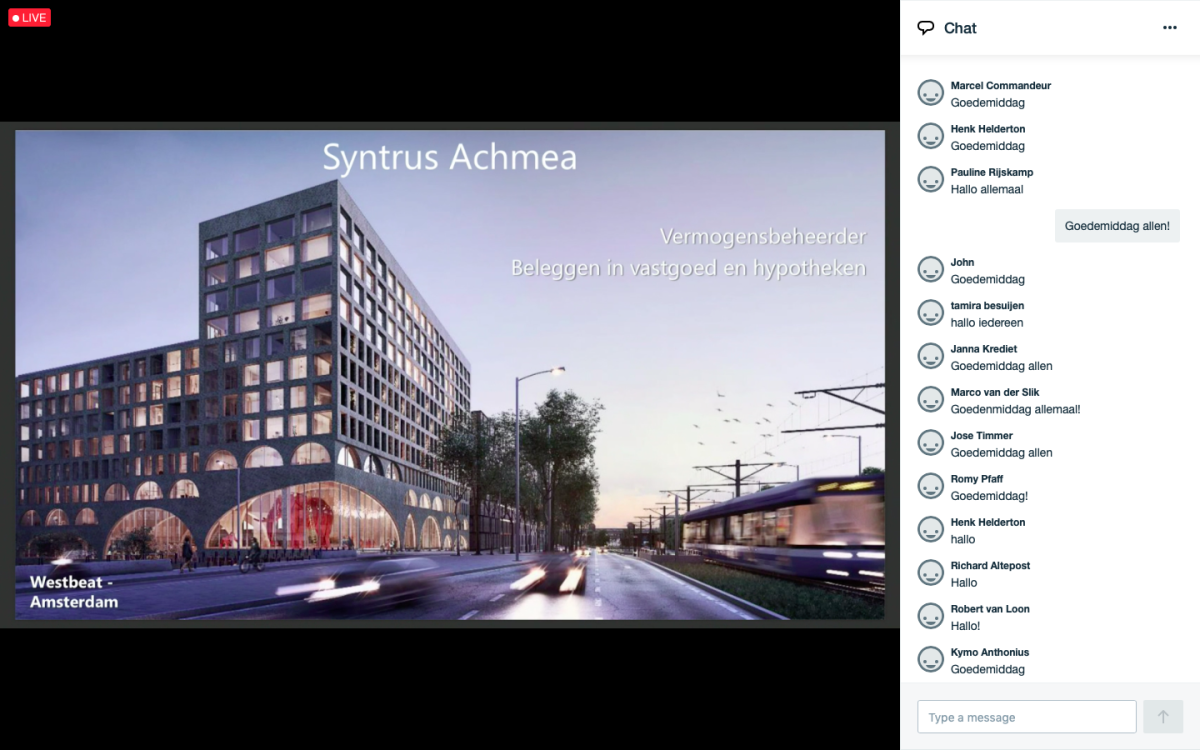Open the chat options three-dot menu

(x=1170, y=28)
